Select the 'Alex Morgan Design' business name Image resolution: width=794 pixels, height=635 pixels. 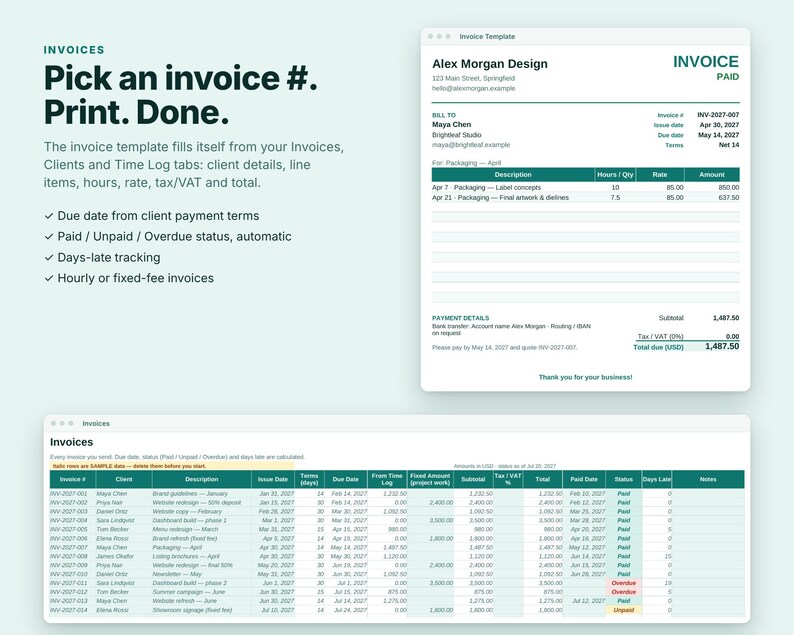[x=490, y=64]
